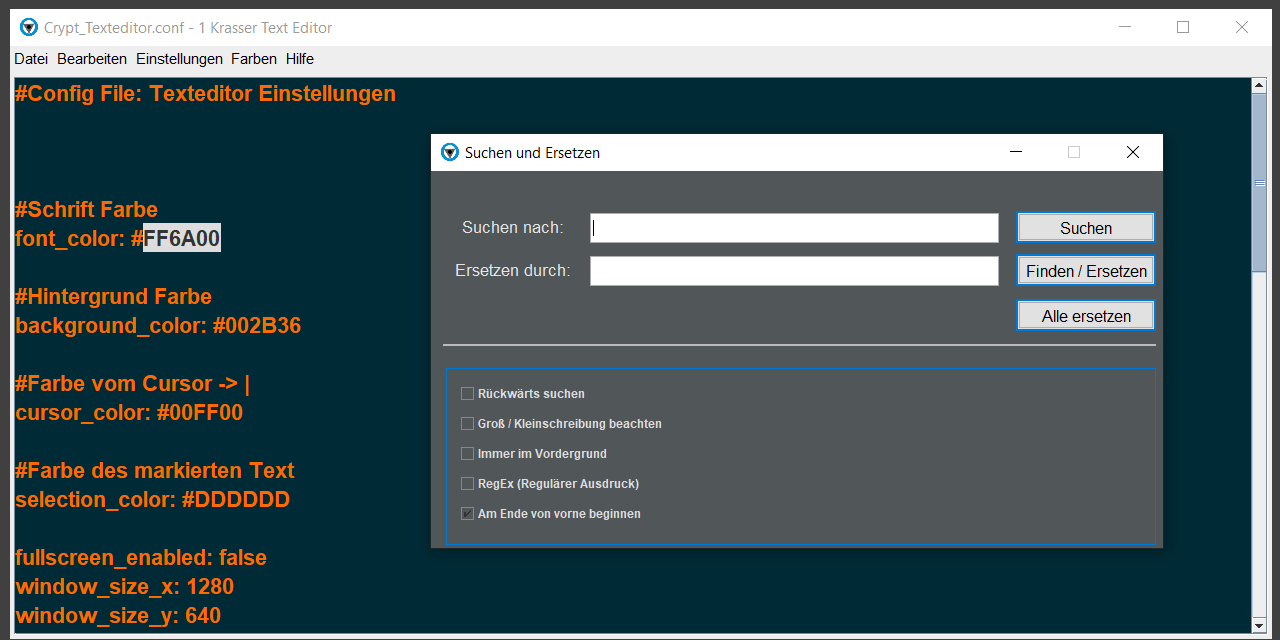Uncheck Am Ende von vorne beginnen
1280x640 pixels.
pyautogui.click(x=467, y=513)
